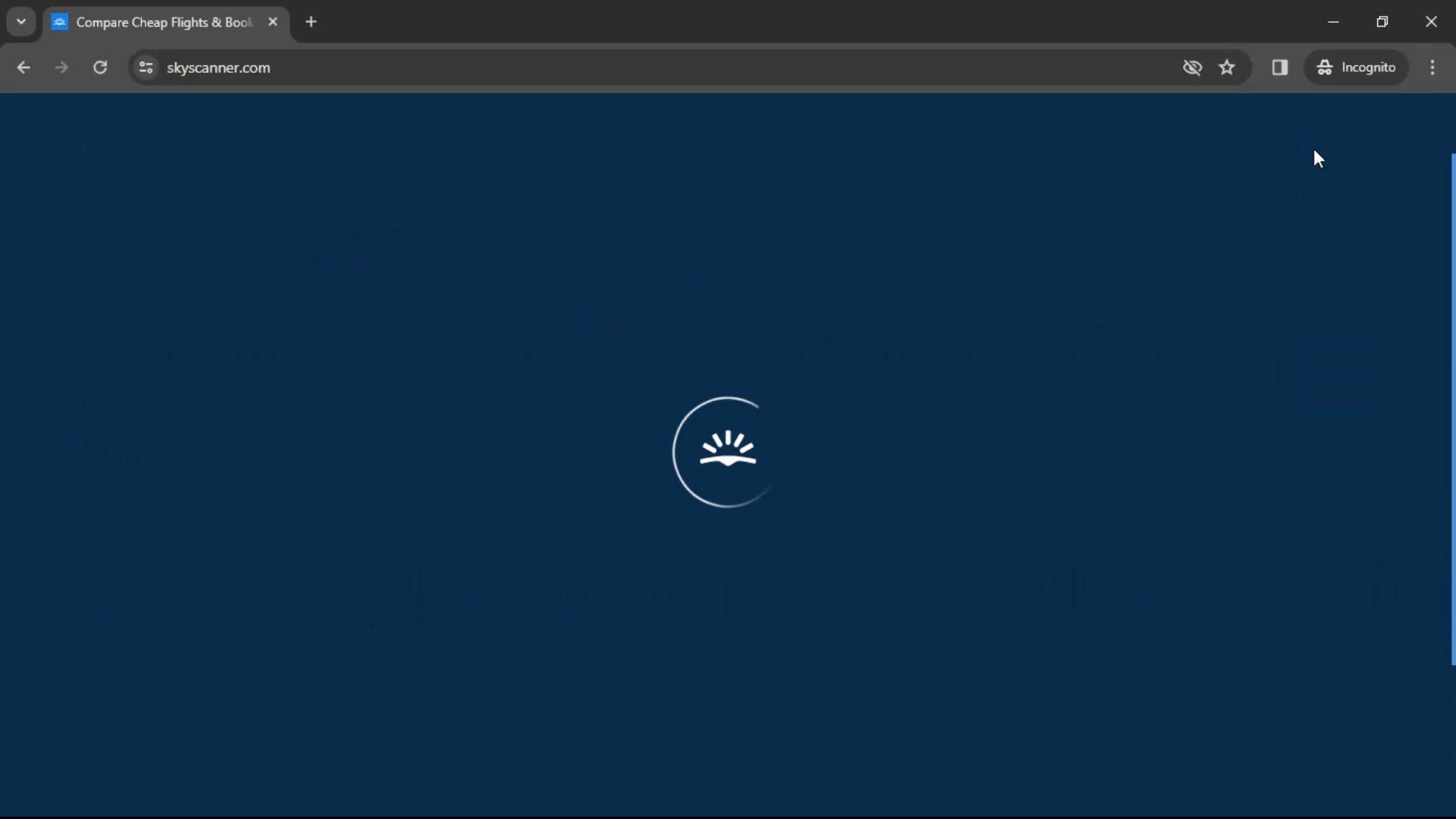The image size is (1456, 819).
Task: Open a new tab with plus button
Action: click(x=311, y=22)
